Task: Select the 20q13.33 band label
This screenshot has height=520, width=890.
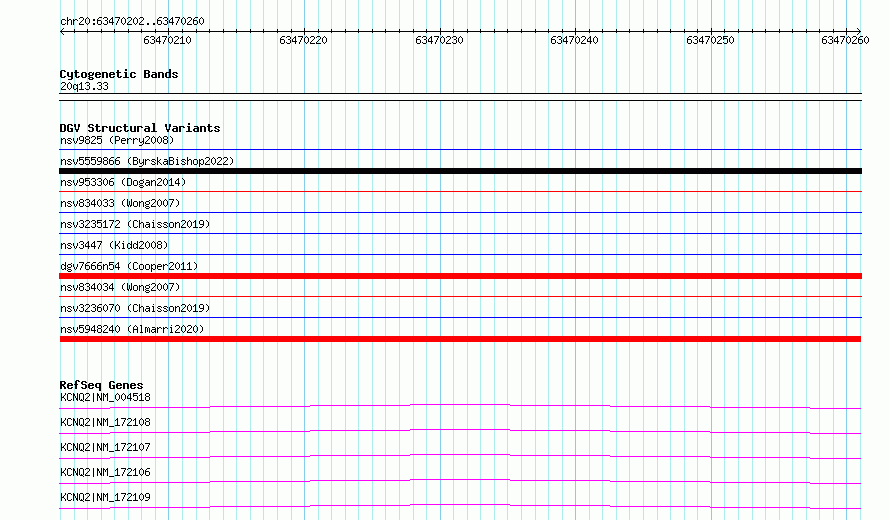Action: (84, 86)
